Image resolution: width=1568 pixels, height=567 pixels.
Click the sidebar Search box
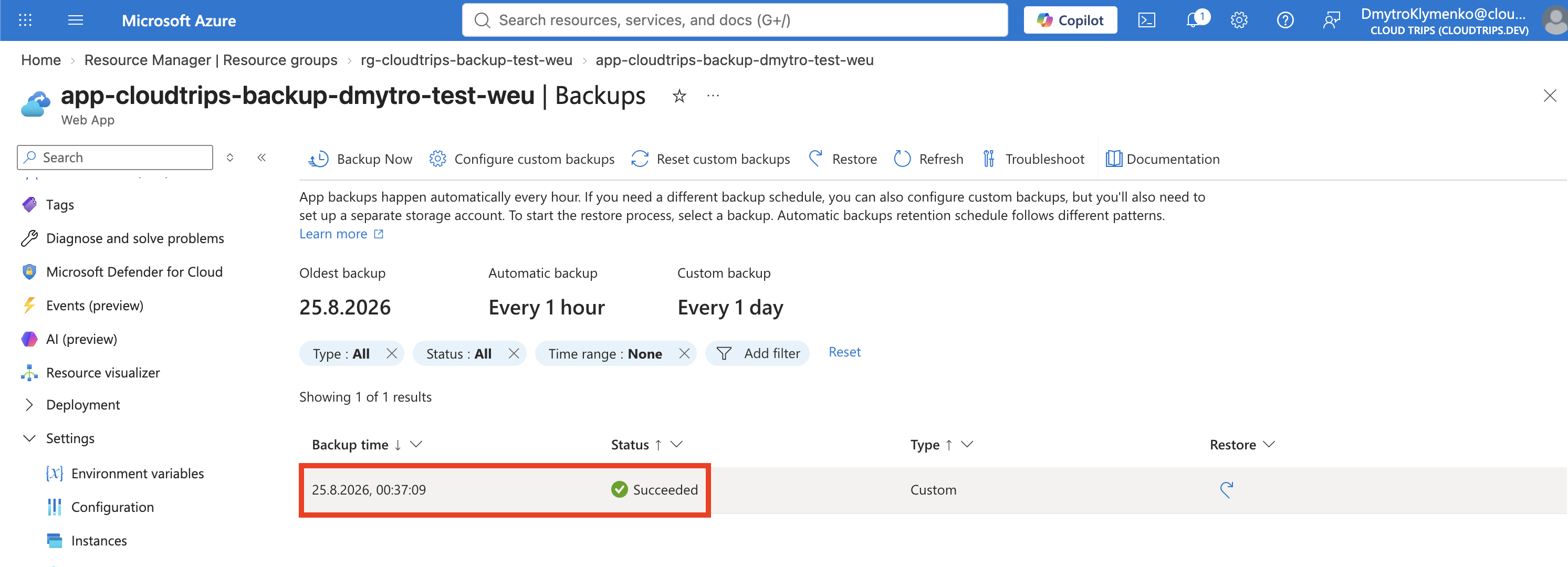tap(115, 157)
